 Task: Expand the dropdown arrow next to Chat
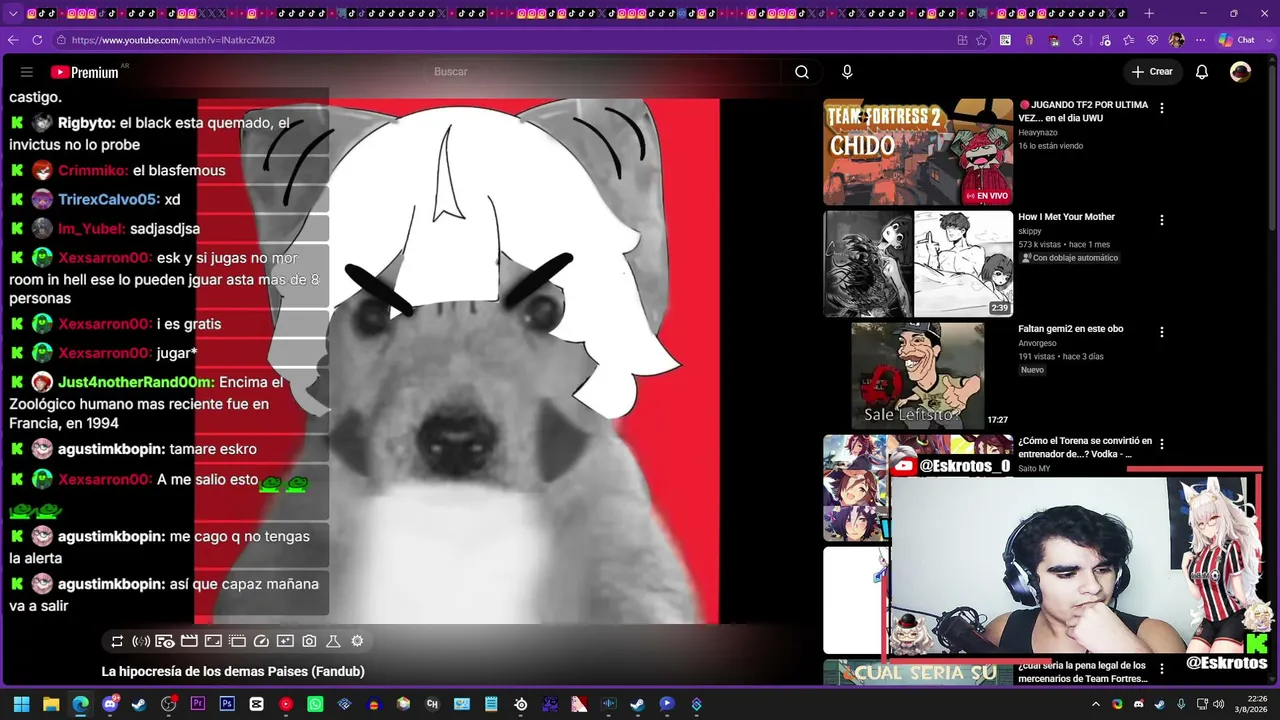(1270, 40)
